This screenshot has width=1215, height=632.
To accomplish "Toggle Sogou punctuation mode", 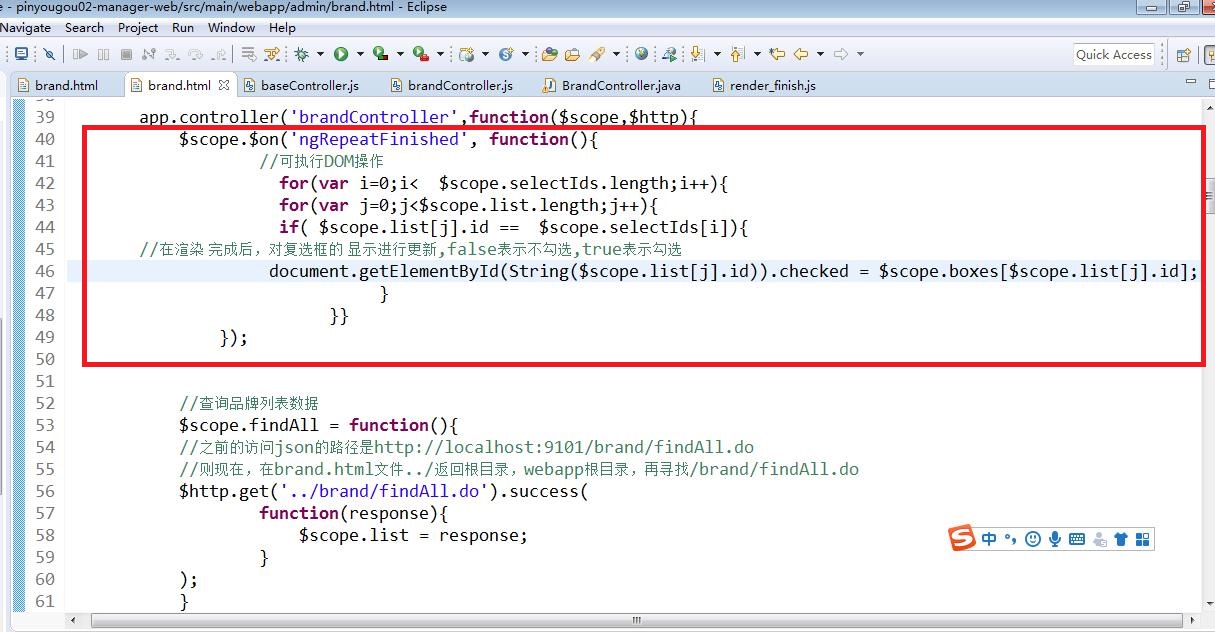I will (x=1010, y=539).
